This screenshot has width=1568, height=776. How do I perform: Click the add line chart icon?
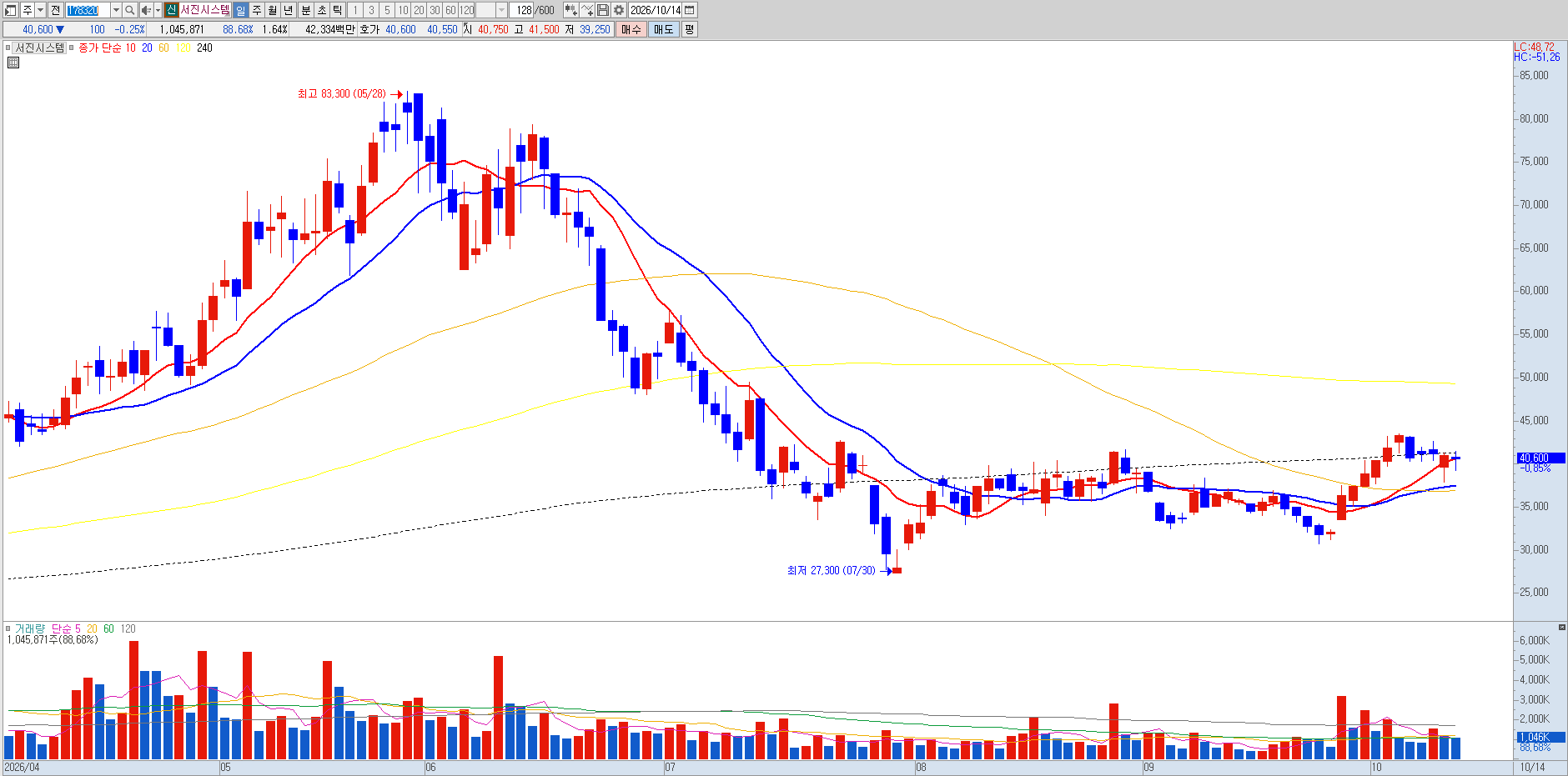click(x=587, y=10)
